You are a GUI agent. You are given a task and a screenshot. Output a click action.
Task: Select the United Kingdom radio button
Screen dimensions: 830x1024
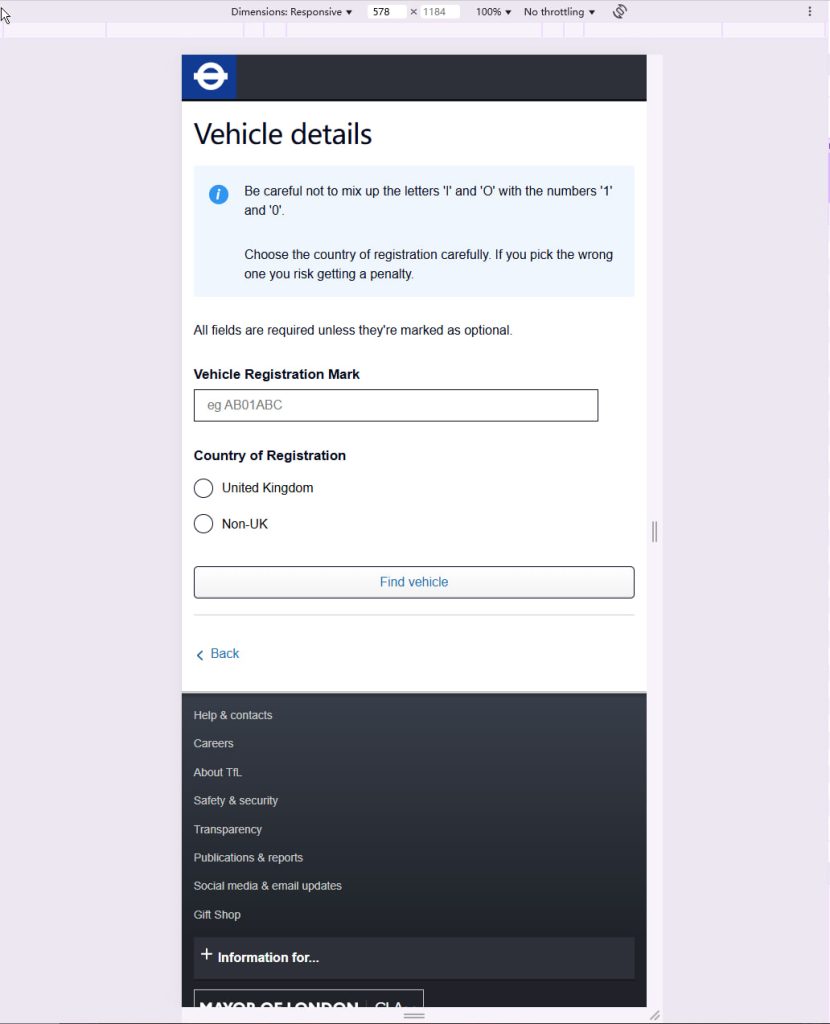[203, 488]
